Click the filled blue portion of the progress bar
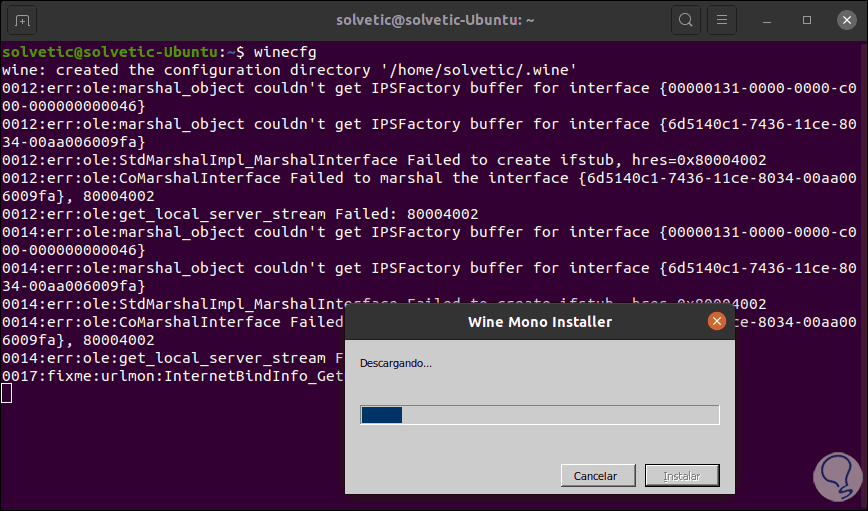Viewport: 868px width, 511px height. (x=381, y=415)
